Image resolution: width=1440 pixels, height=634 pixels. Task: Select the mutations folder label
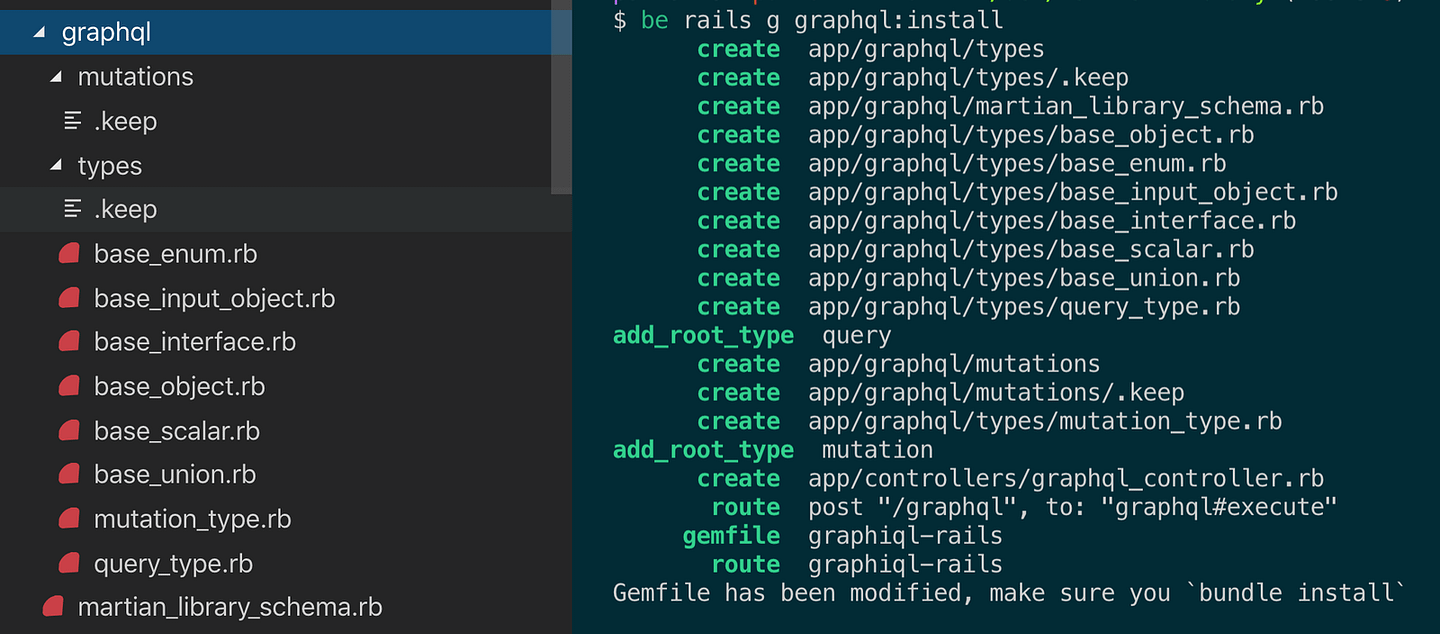pyautogui.click(x=136, y=77)
